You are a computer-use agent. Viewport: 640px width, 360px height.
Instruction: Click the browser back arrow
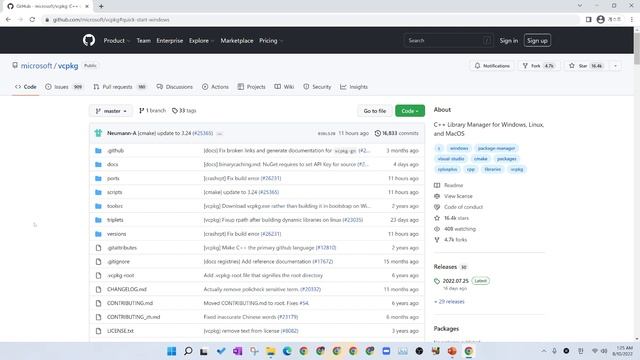8,20
